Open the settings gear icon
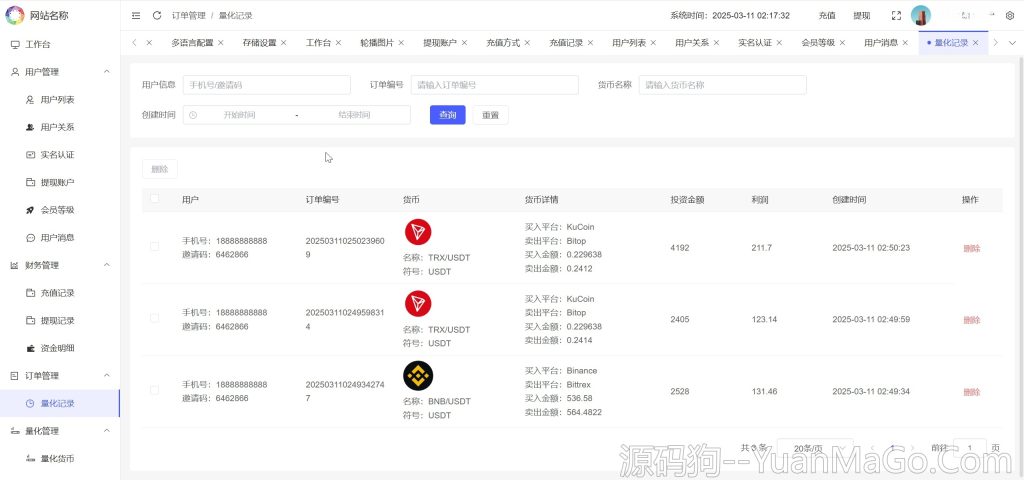This screenshot has width=1024, height=480. click(1010, 16)
